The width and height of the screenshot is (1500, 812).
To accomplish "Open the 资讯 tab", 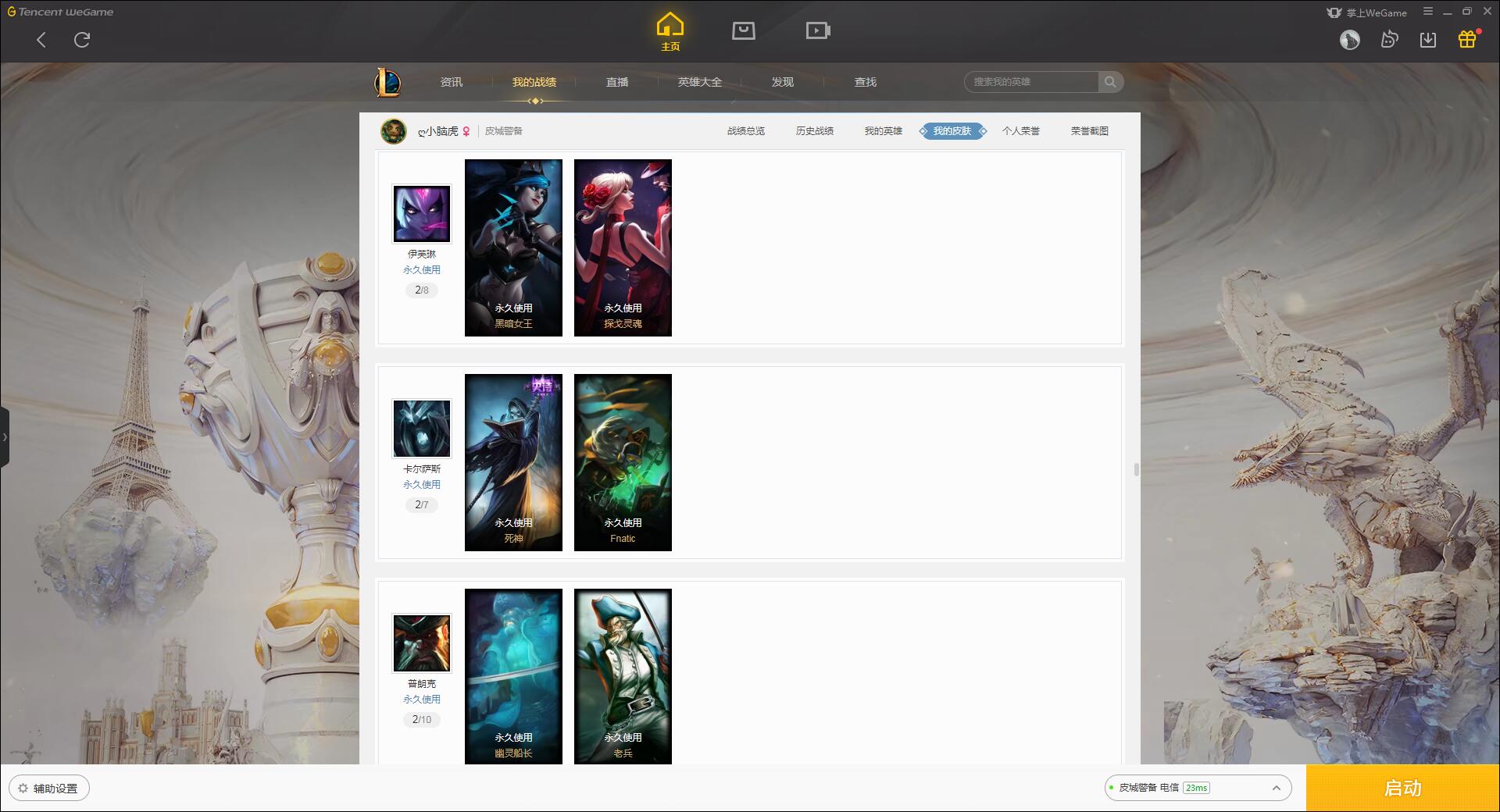I will 452,82.
